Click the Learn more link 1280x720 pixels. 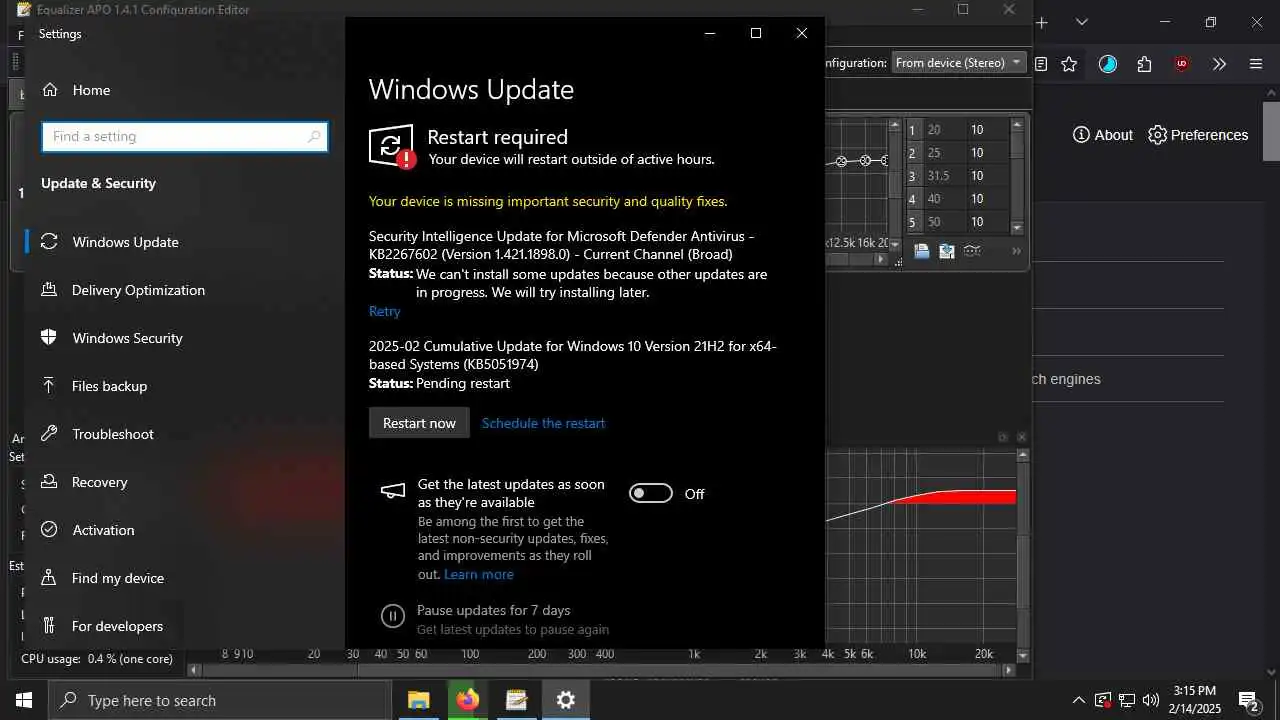pos(478,574)
